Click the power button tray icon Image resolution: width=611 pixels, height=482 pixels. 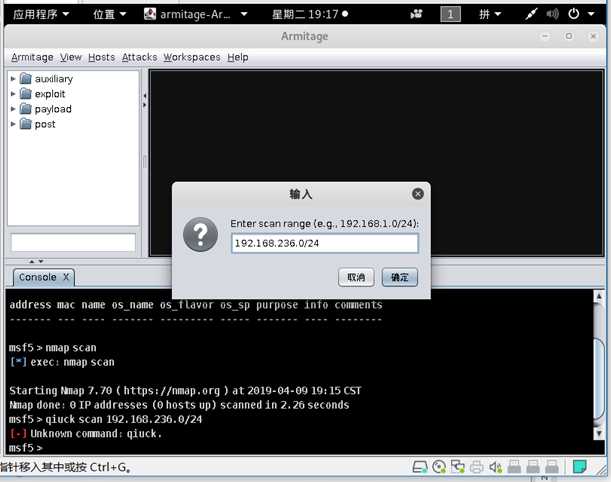574,14
